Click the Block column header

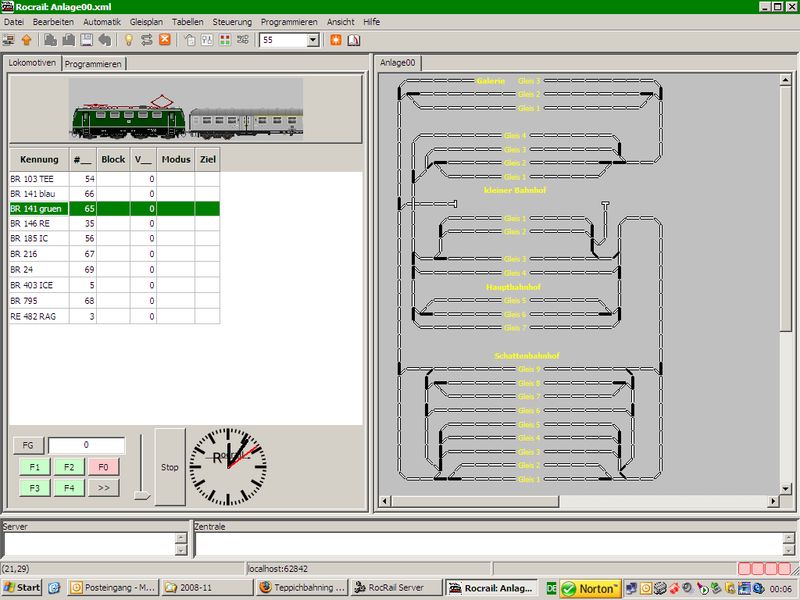pyautogui.click(x=113, y=159)
